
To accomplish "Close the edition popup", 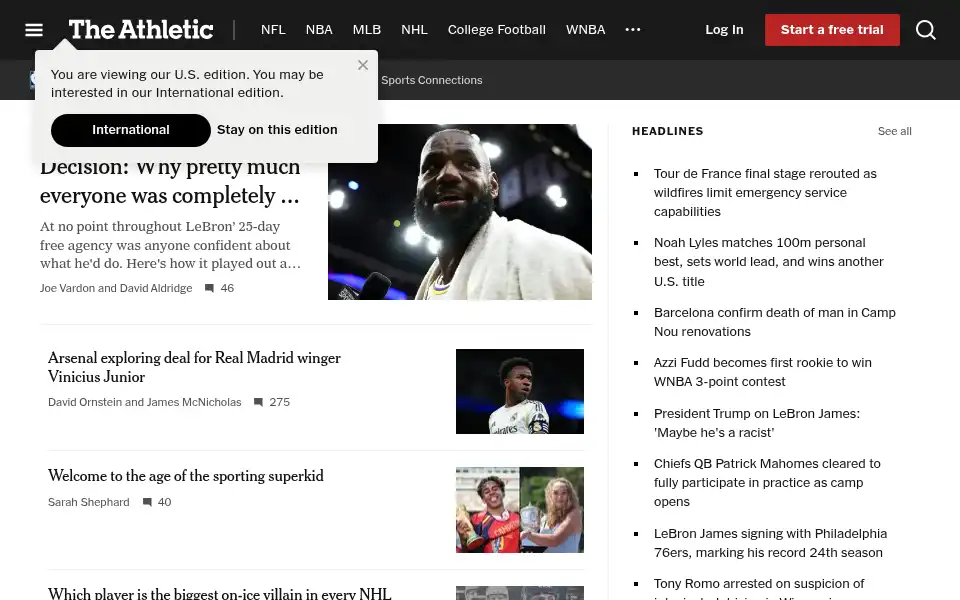I will pyautogui.click(x=363, y=65).
